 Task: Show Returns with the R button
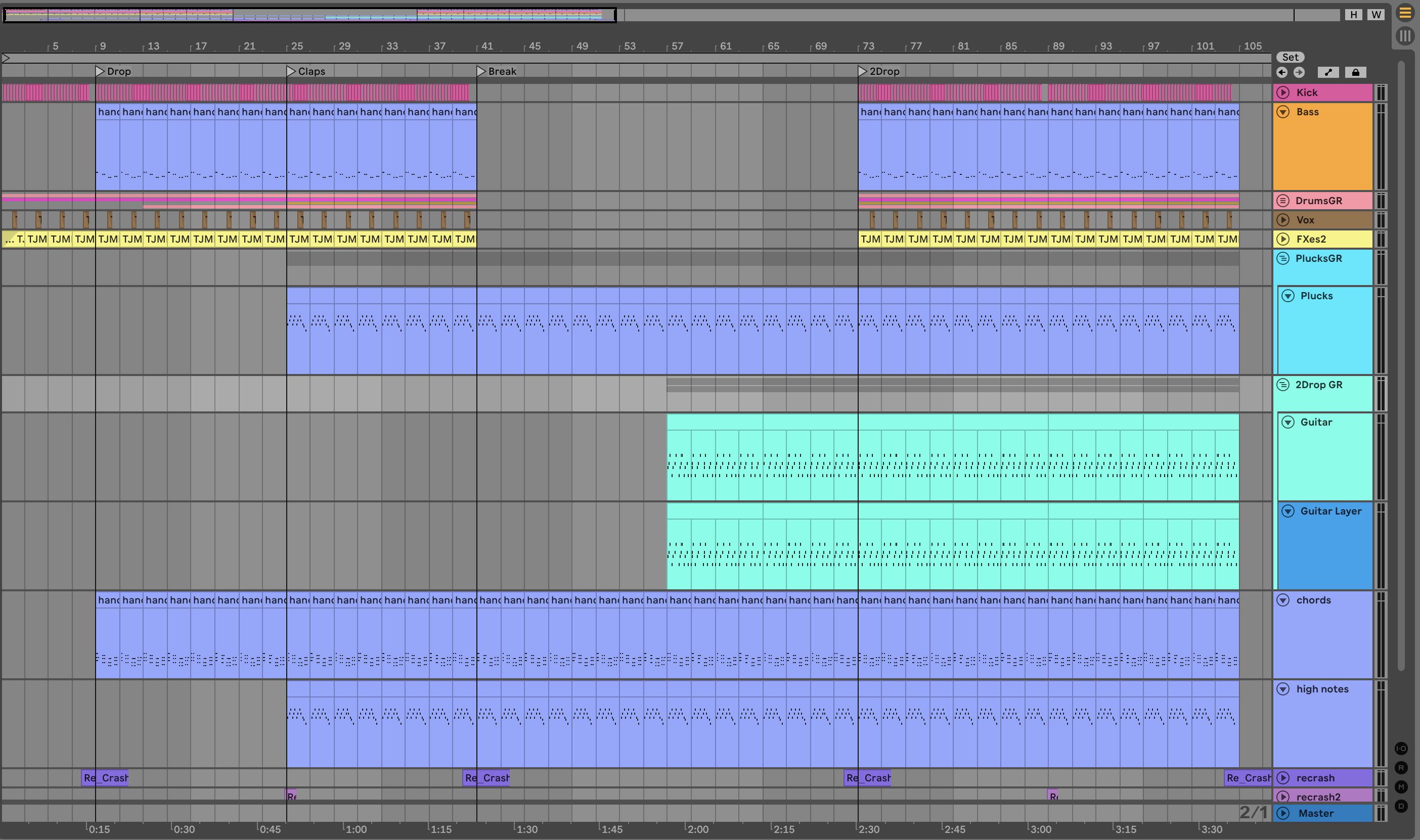click(x=1401, y=768)
